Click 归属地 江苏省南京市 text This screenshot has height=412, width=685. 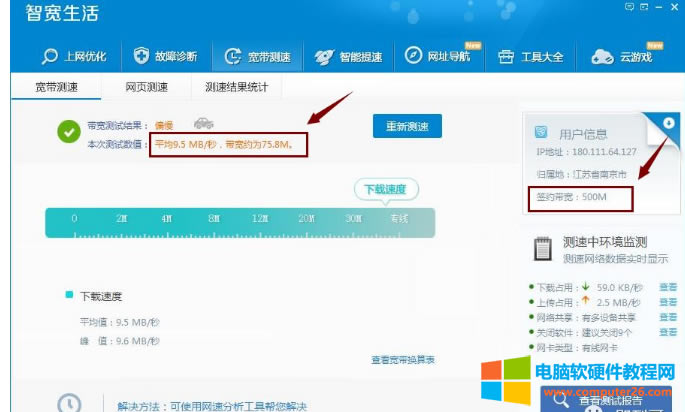coord(581,174)
